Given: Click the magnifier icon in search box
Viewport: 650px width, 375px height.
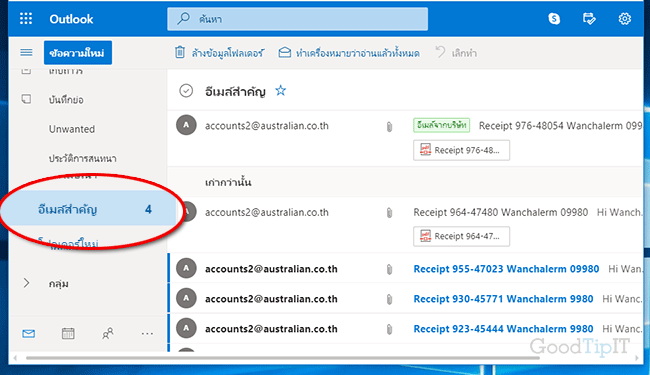Looking at the screenshot, I should (183, 19).
